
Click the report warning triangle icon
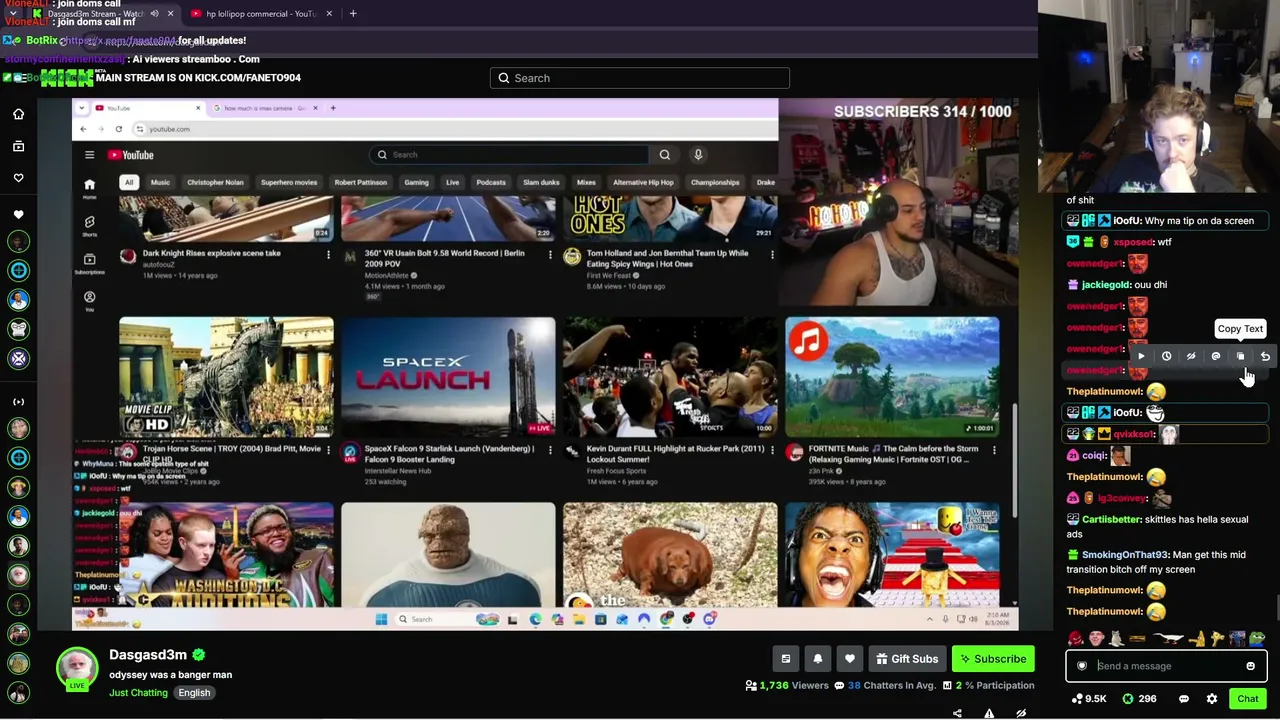tap(989, 713)
